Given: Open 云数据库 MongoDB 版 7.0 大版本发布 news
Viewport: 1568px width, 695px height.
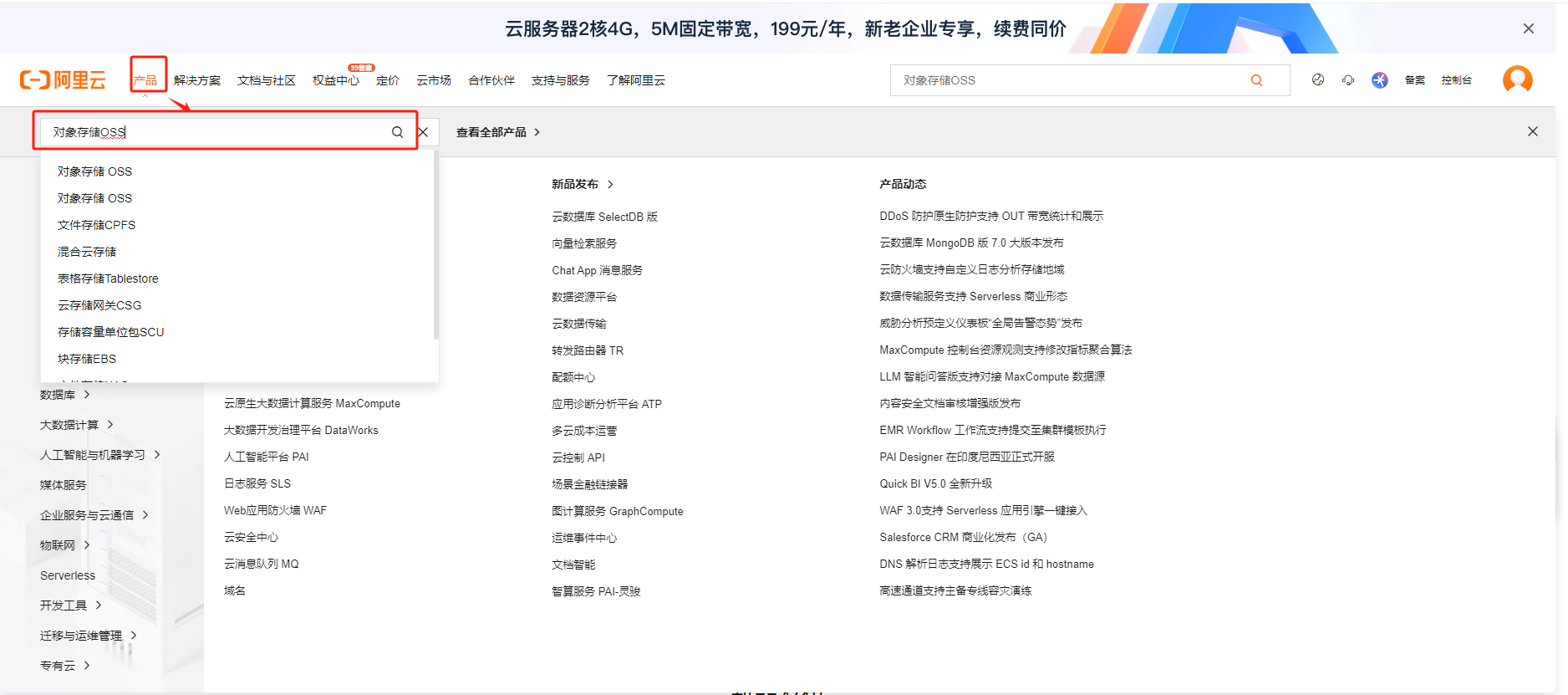Looking at the screenshot, I should (x=971, y=243).
